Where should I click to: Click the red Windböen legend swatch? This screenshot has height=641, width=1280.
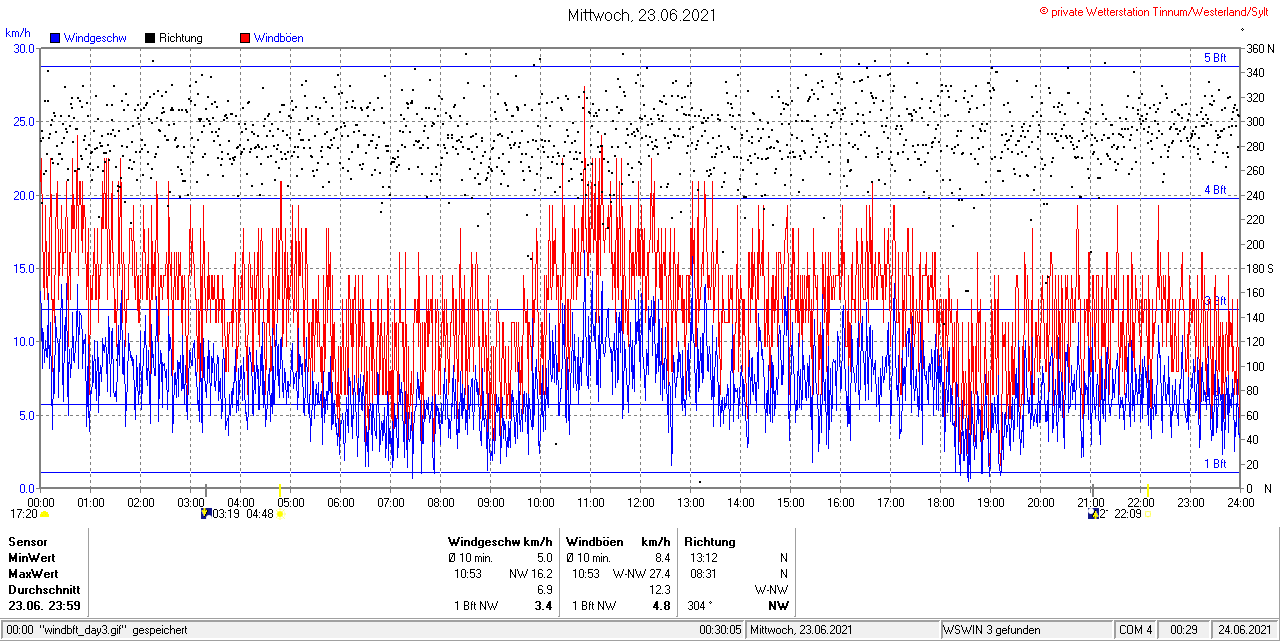pyautogui.click(x=245, y=38)
